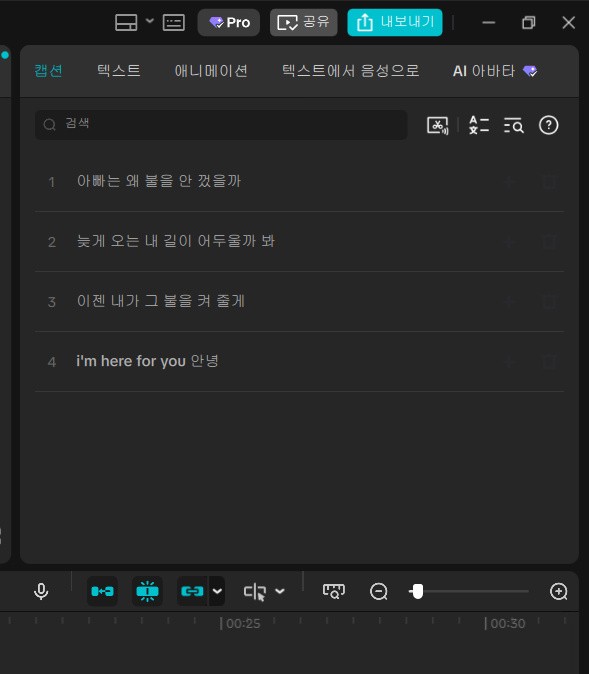
Task: Select caption '아빠는 왜 불을 안 껐을까'
Action: pos(159,181)
